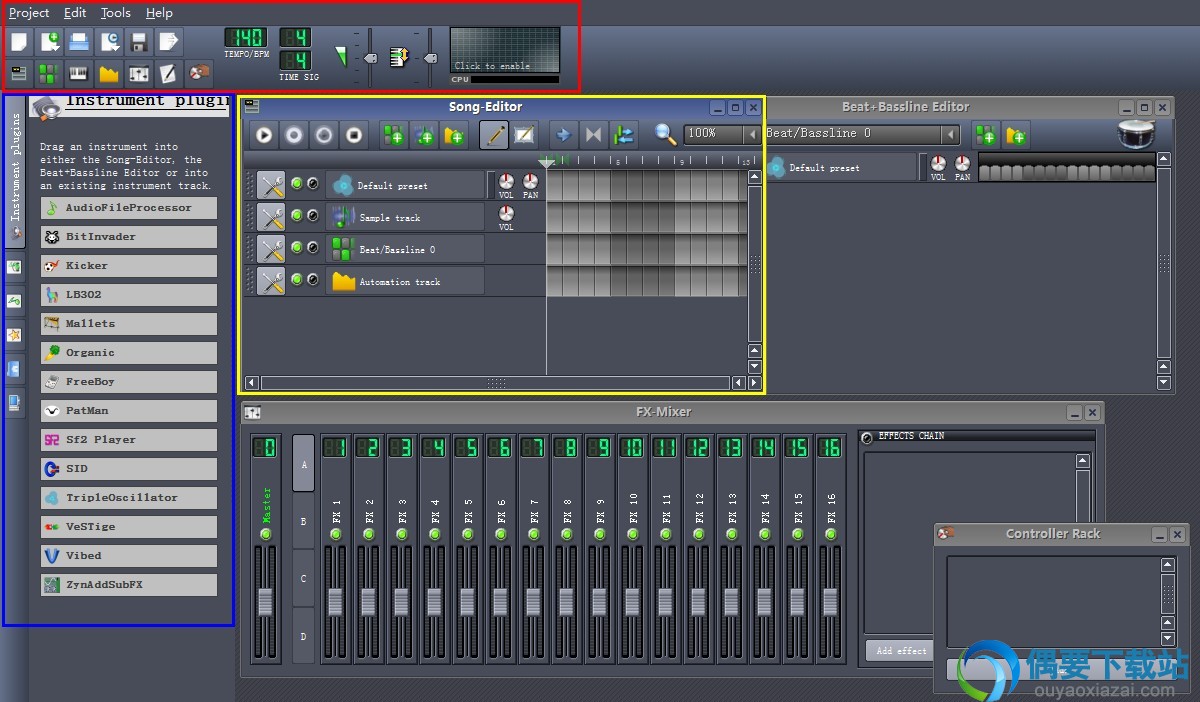Click the Controller Rack window icon
This screenshot has width=1200, height=702.
(946, 534)
